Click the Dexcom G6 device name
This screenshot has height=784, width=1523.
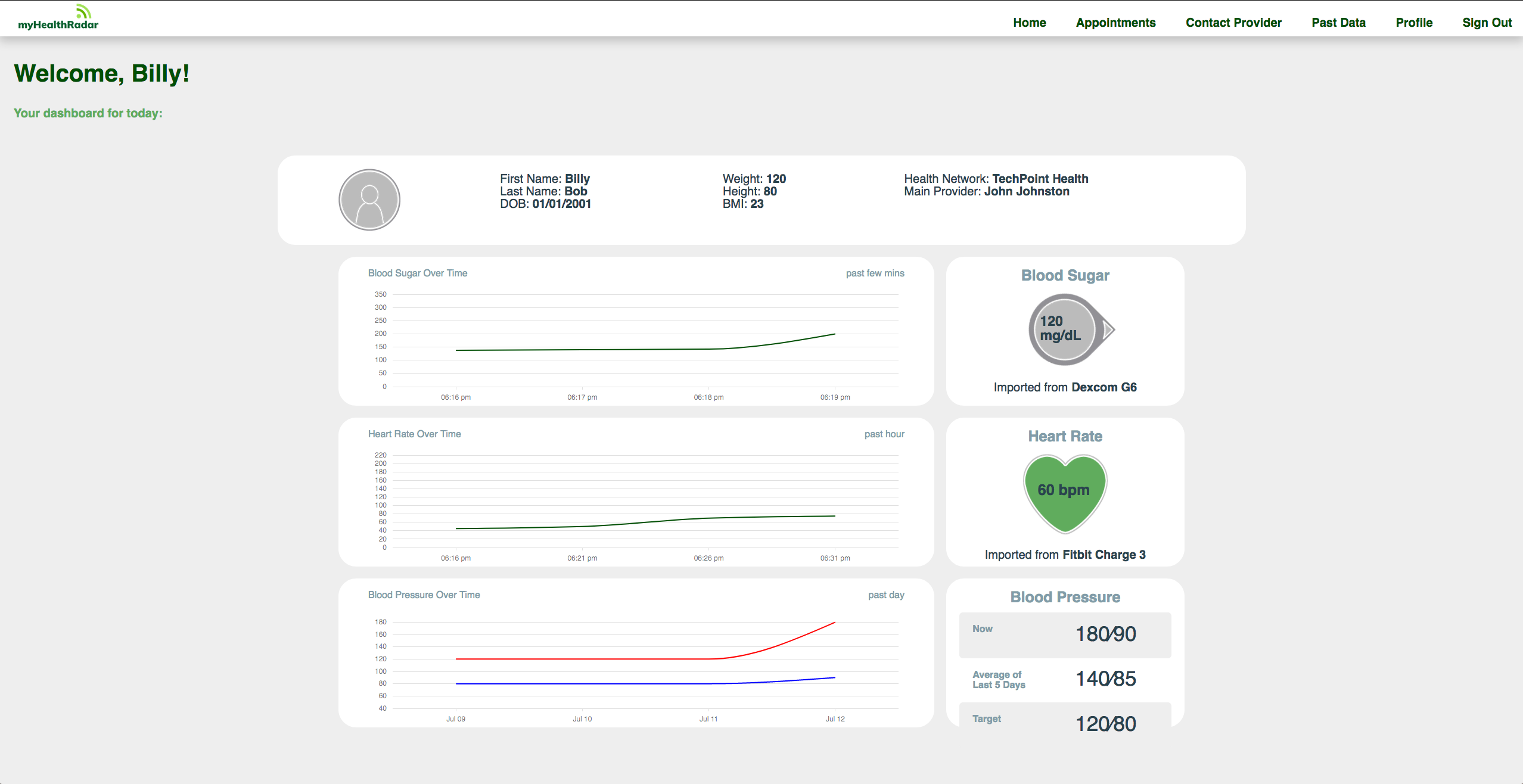[x=1104, y=387]
